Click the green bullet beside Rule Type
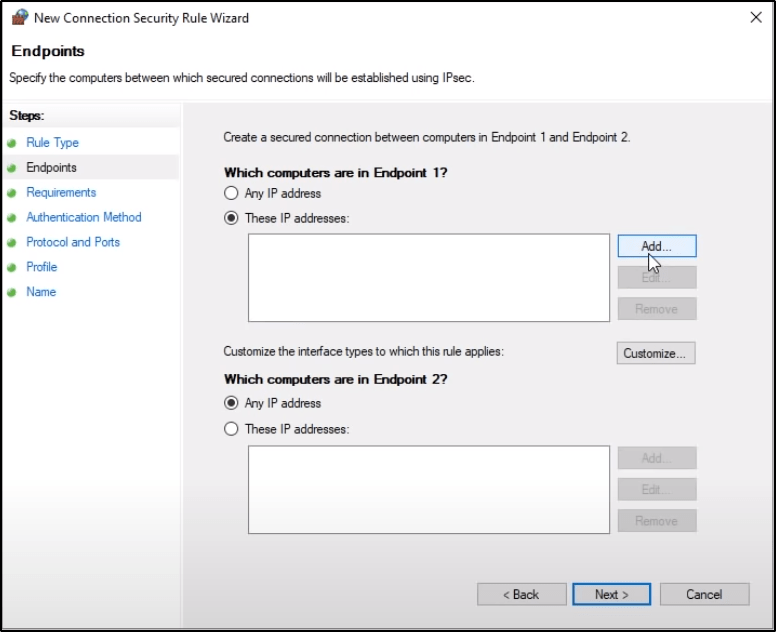The image size is (776, 632). pos(12,143)
